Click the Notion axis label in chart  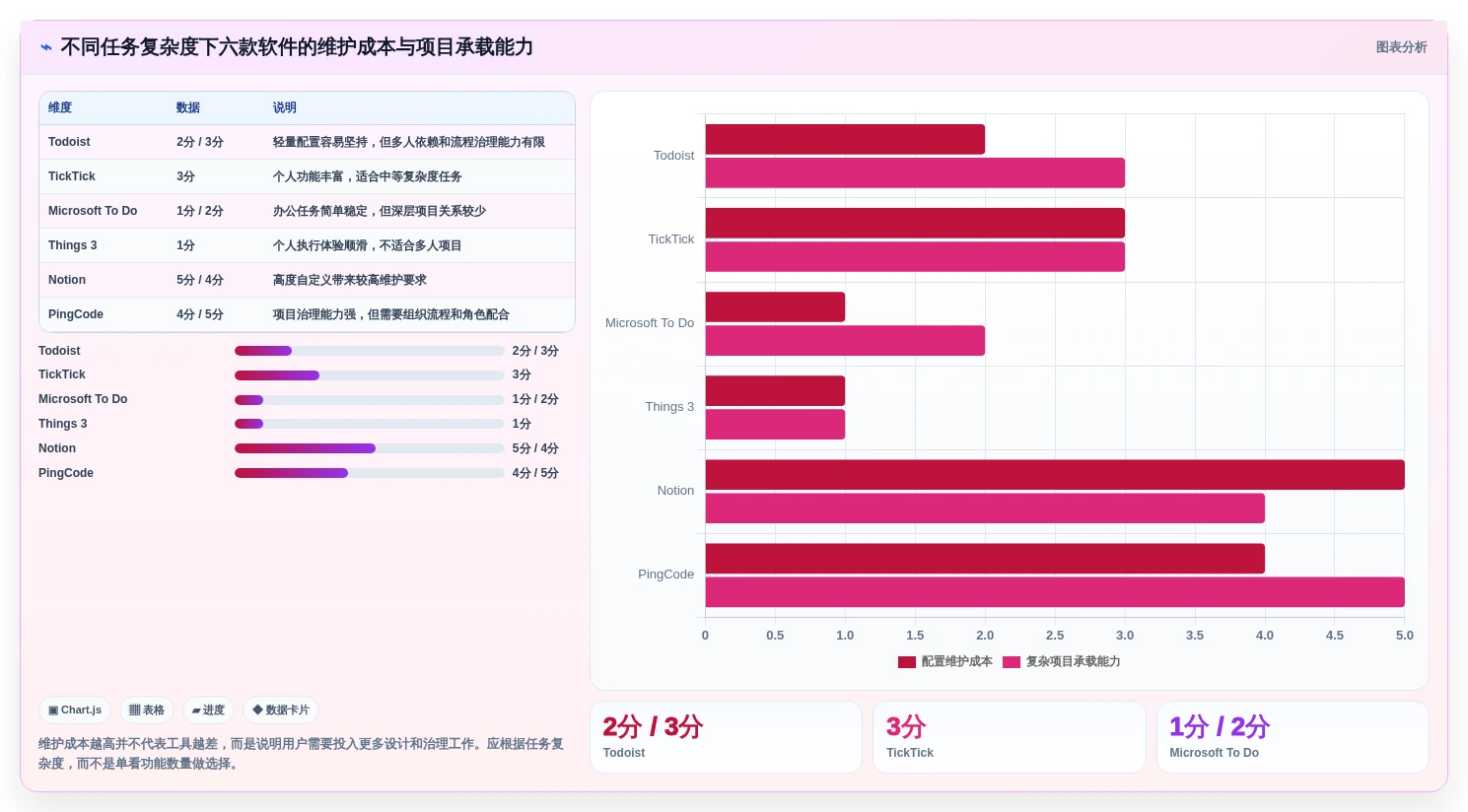[675, 491]
